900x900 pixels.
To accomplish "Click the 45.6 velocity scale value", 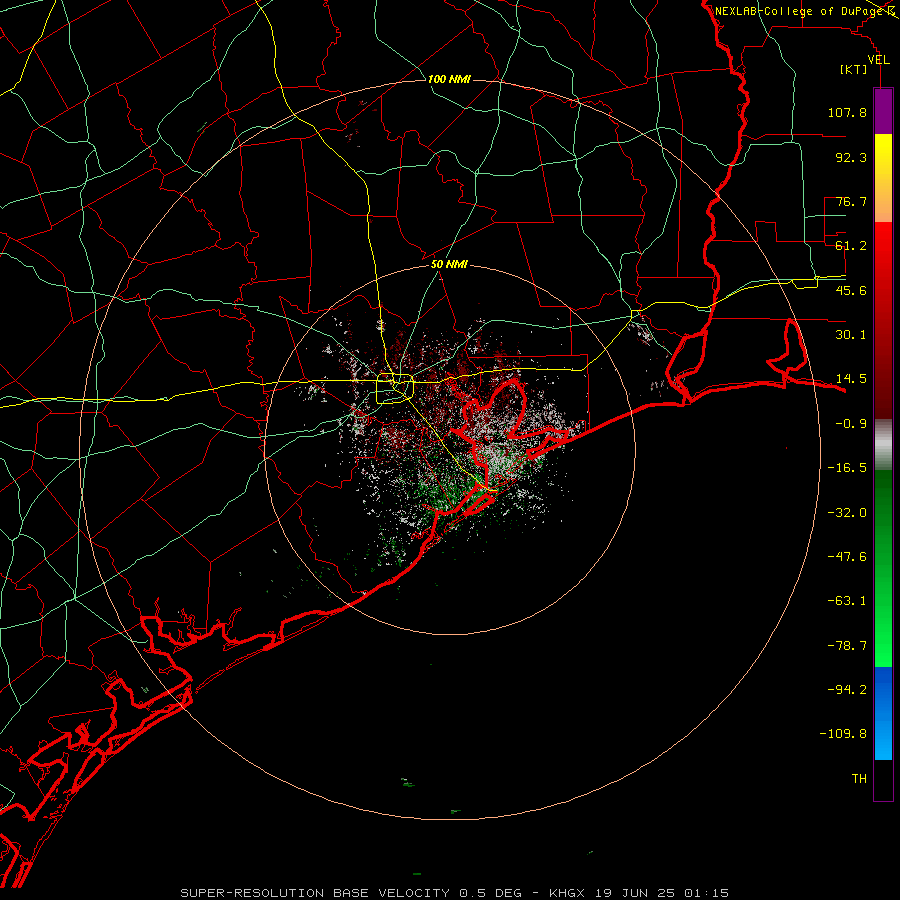I will [851, 290].
